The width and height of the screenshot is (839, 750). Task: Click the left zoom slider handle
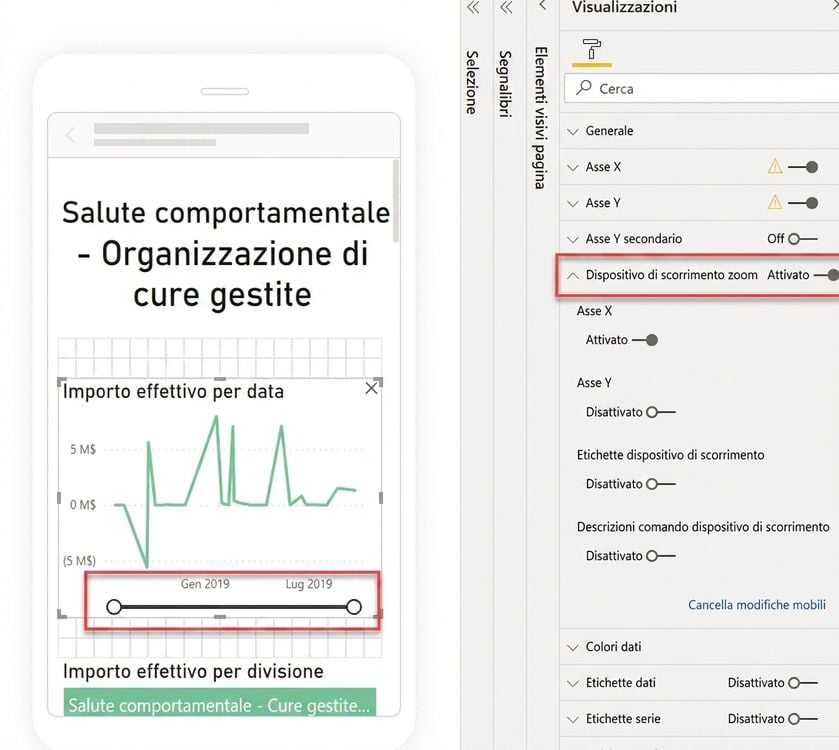tap(114, 607)
